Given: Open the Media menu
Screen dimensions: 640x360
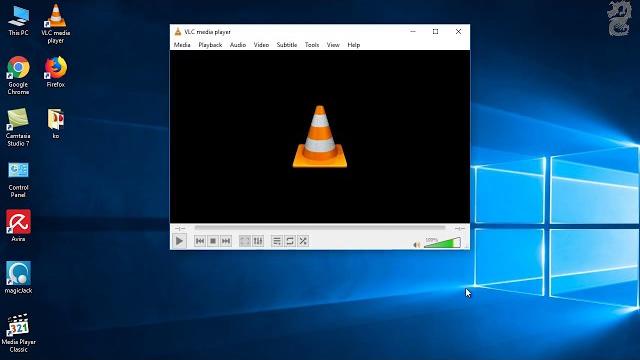Looking at the screenshot, I should [x=182, y=45].
